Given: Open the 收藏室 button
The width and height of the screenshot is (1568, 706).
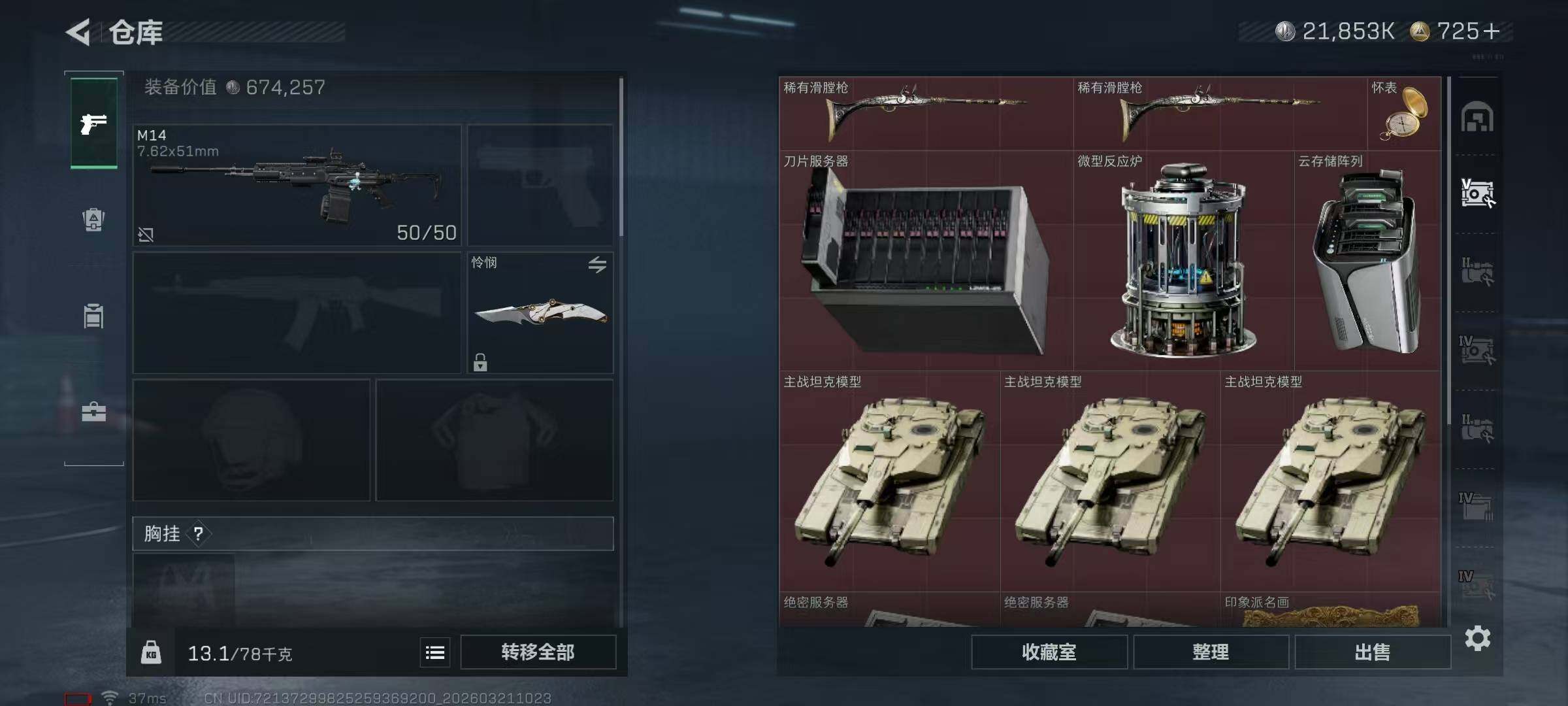Looking at the screenshot, I should click(x=1049, y=652).
